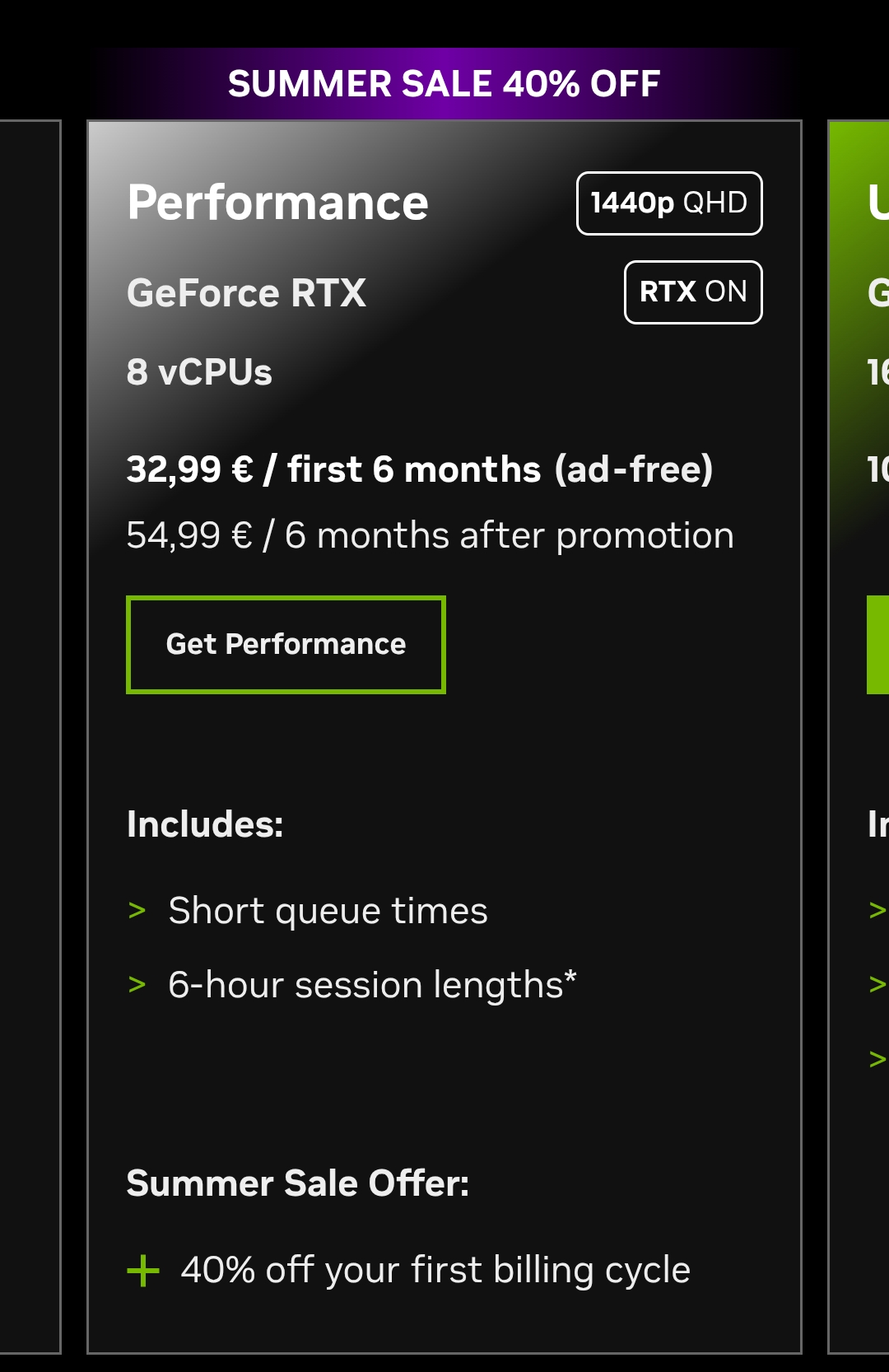Click the 8 vCPUs specification text
This screenshot has width=889, height=1372.
click(x=199, y=372)
